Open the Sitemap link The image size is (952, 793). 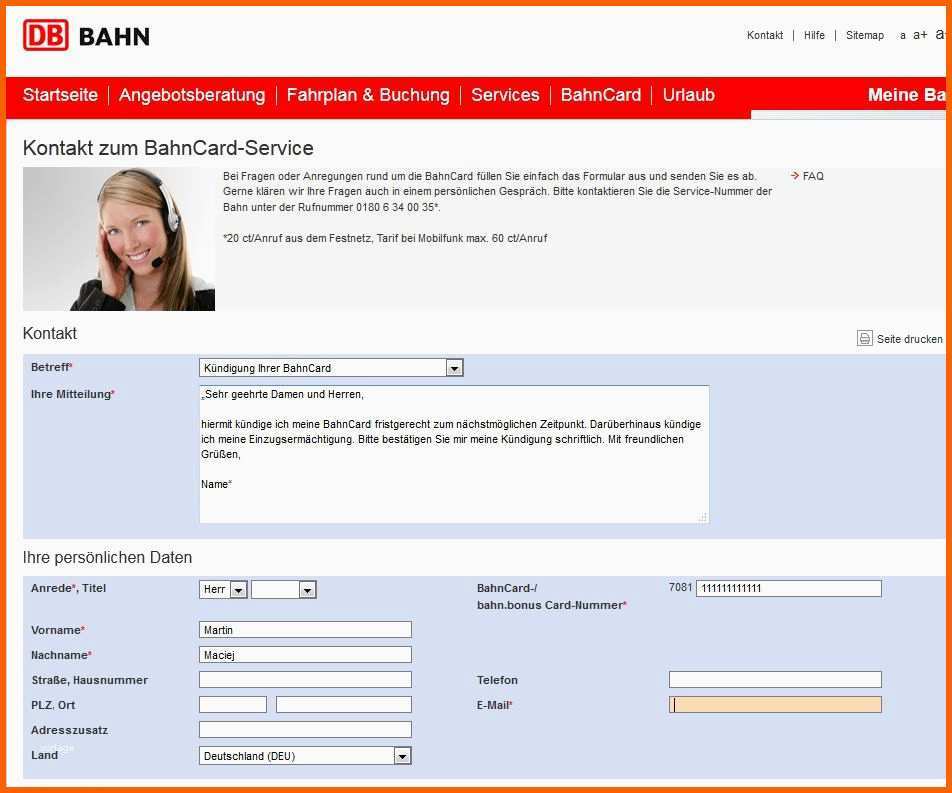pyautogui.click(x=865, y=35)
